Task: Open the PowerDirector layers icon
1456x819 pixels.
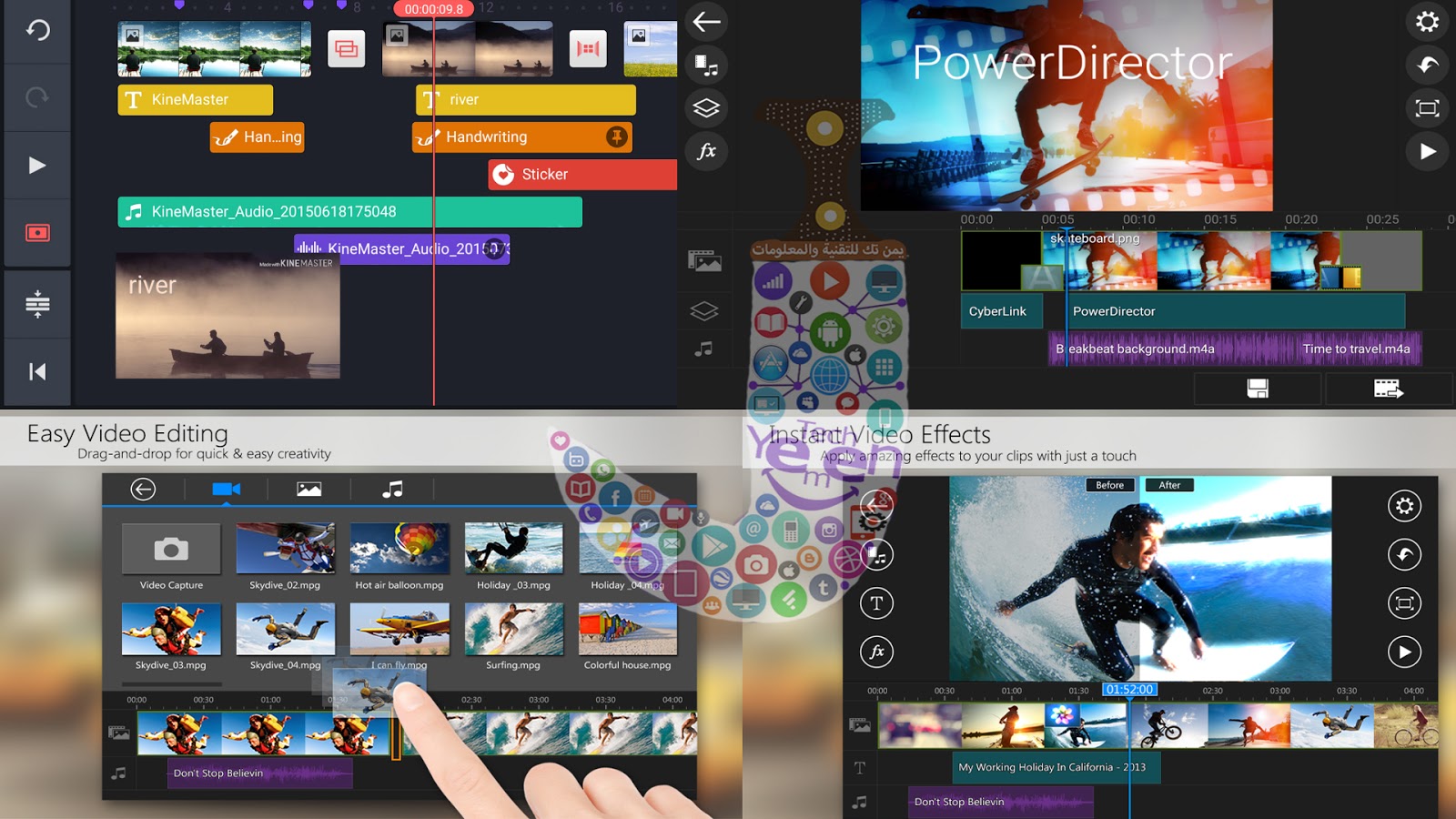Action: [706, 108]
